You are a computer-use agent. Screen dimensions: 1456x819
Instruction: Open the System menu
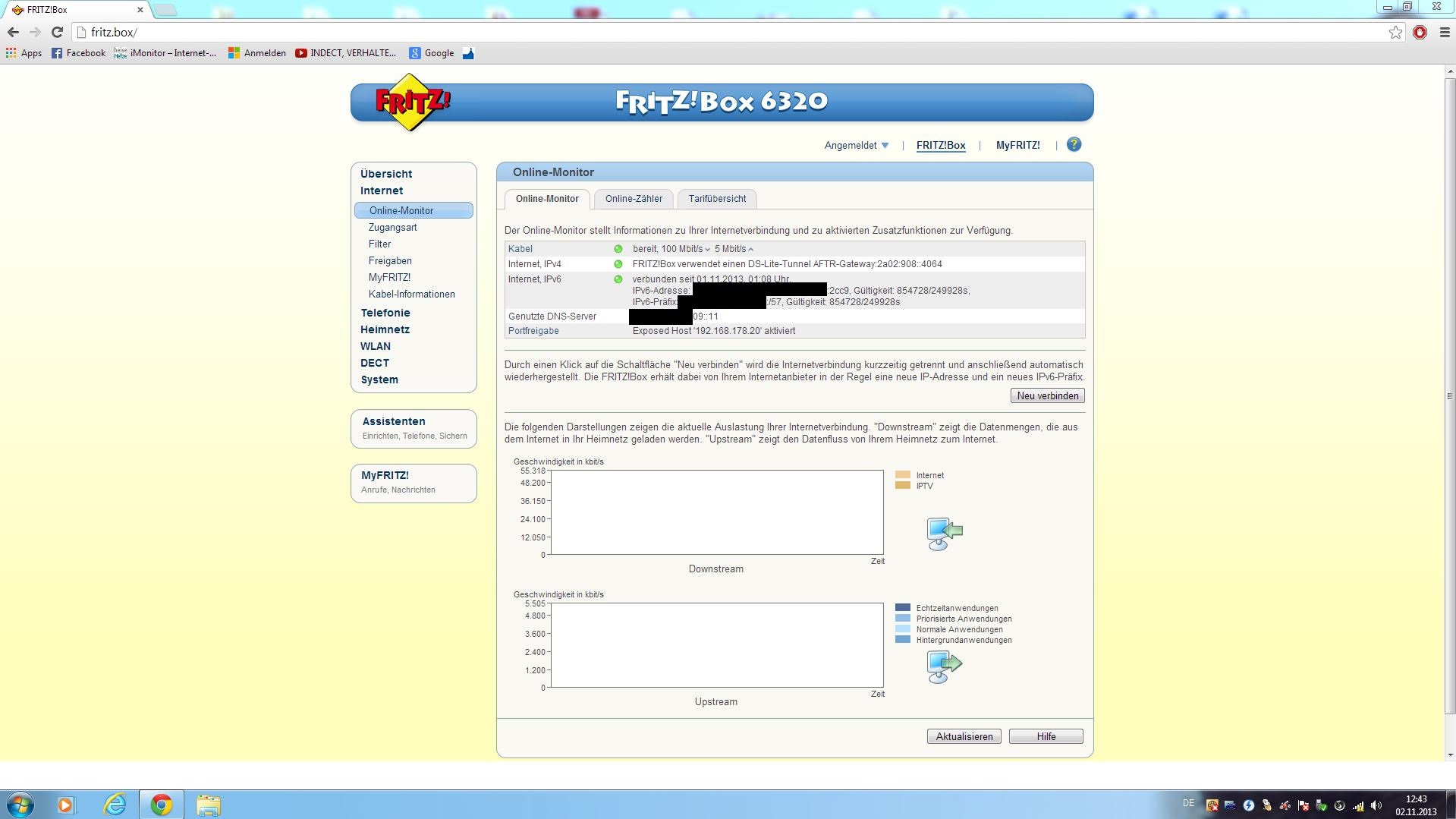[x=379, y=380]
